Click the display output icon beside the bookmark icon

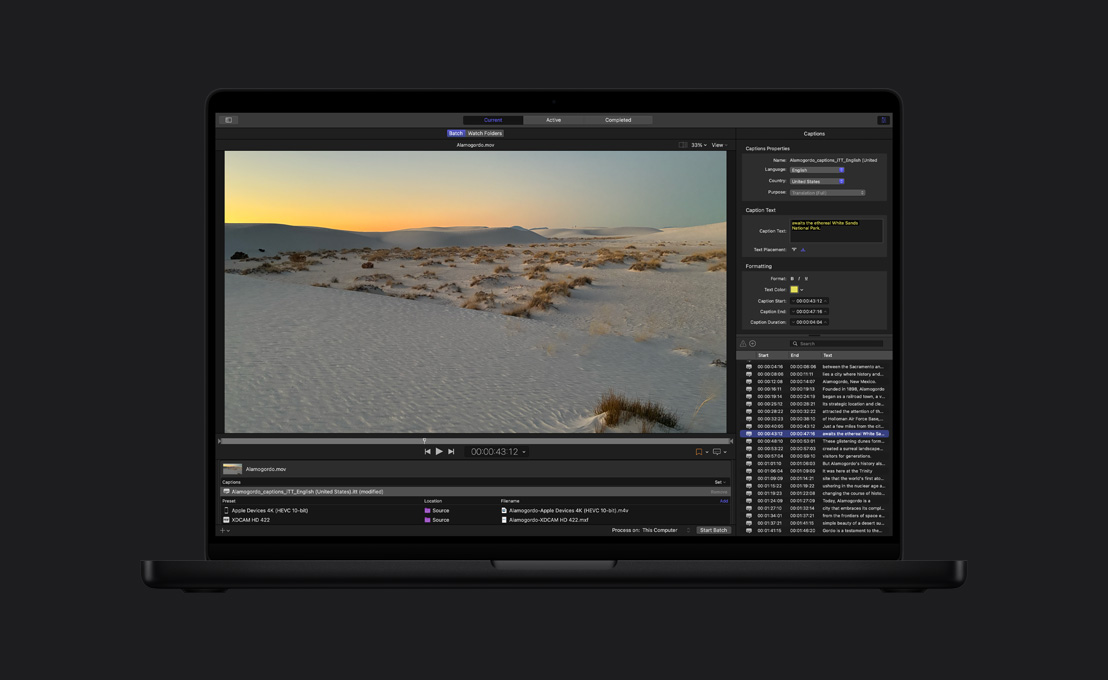pyautogui.click(x=717, y=451)
